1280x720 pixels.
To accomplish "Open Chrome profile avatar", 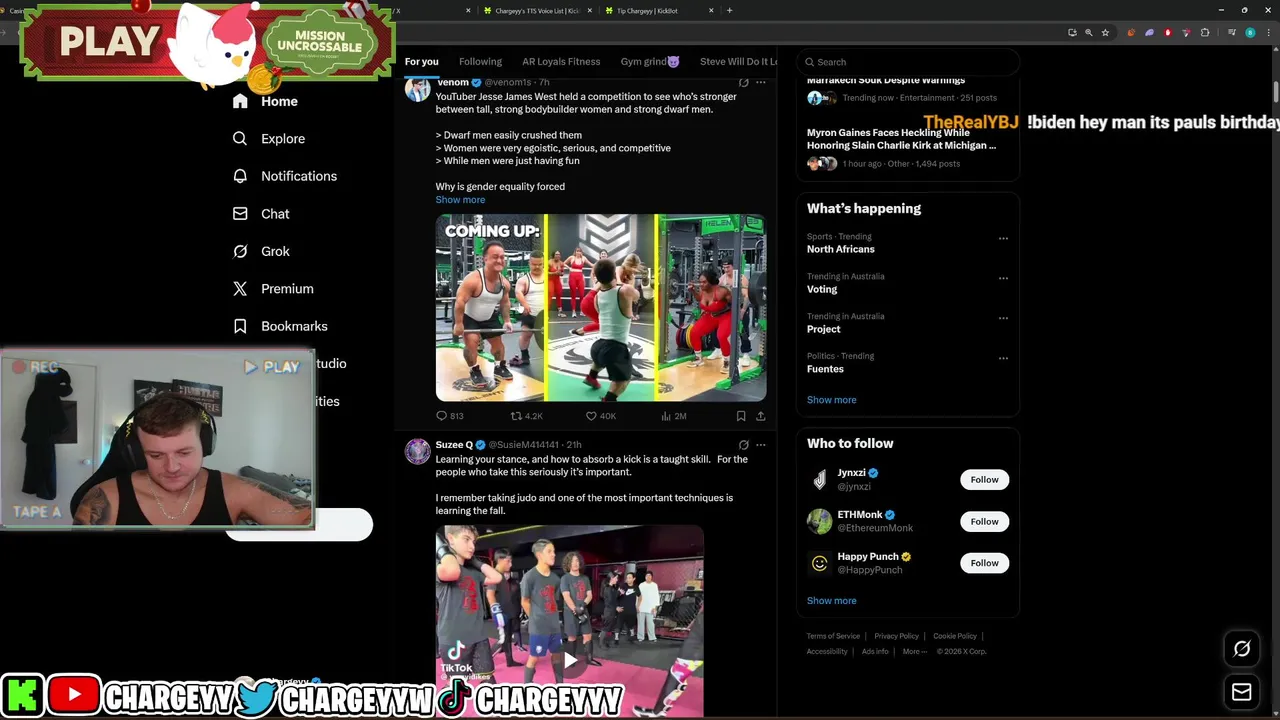I will (1250, 33).
